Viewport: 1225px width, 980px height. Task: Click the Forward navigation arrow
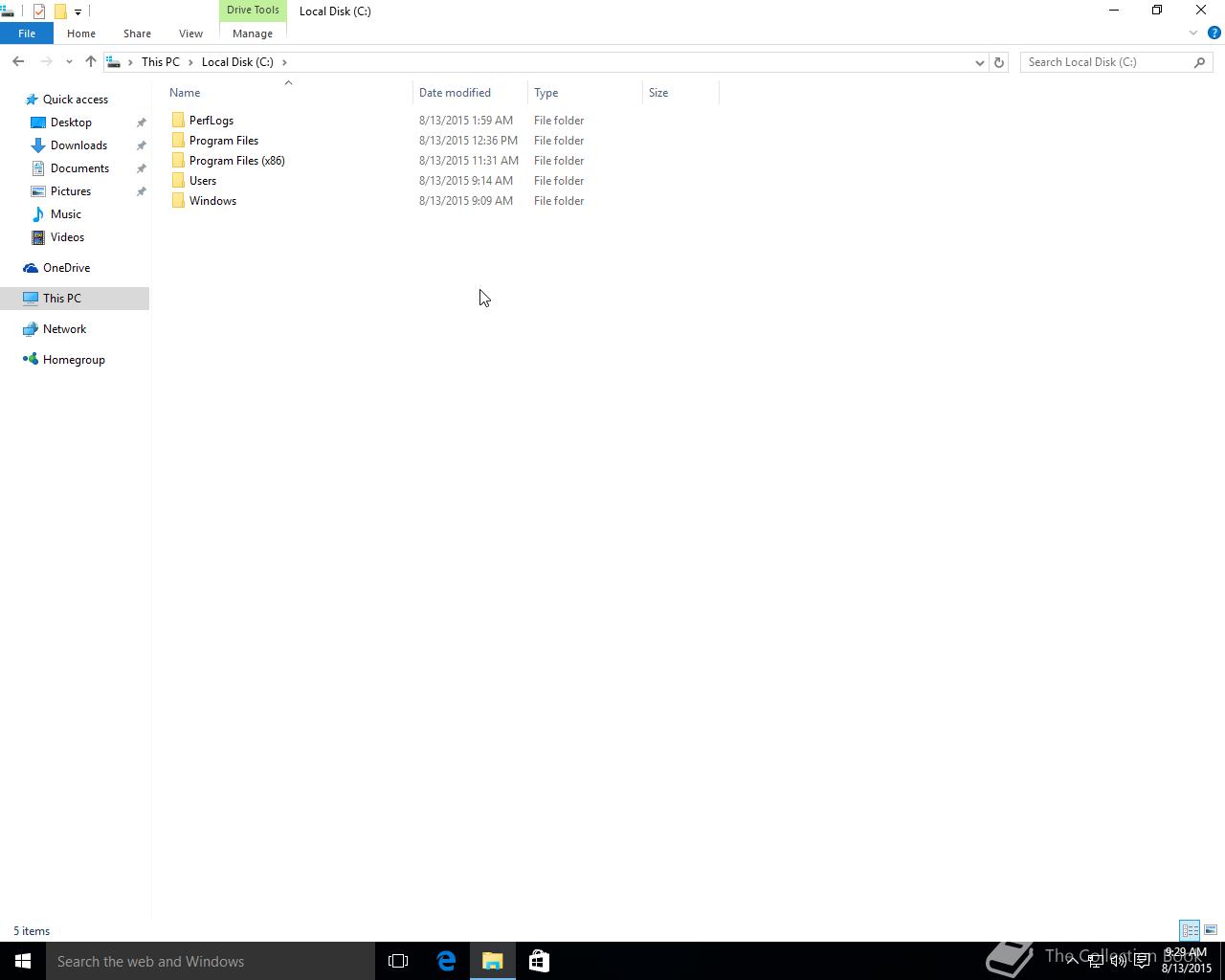click(x=45, y=62)
